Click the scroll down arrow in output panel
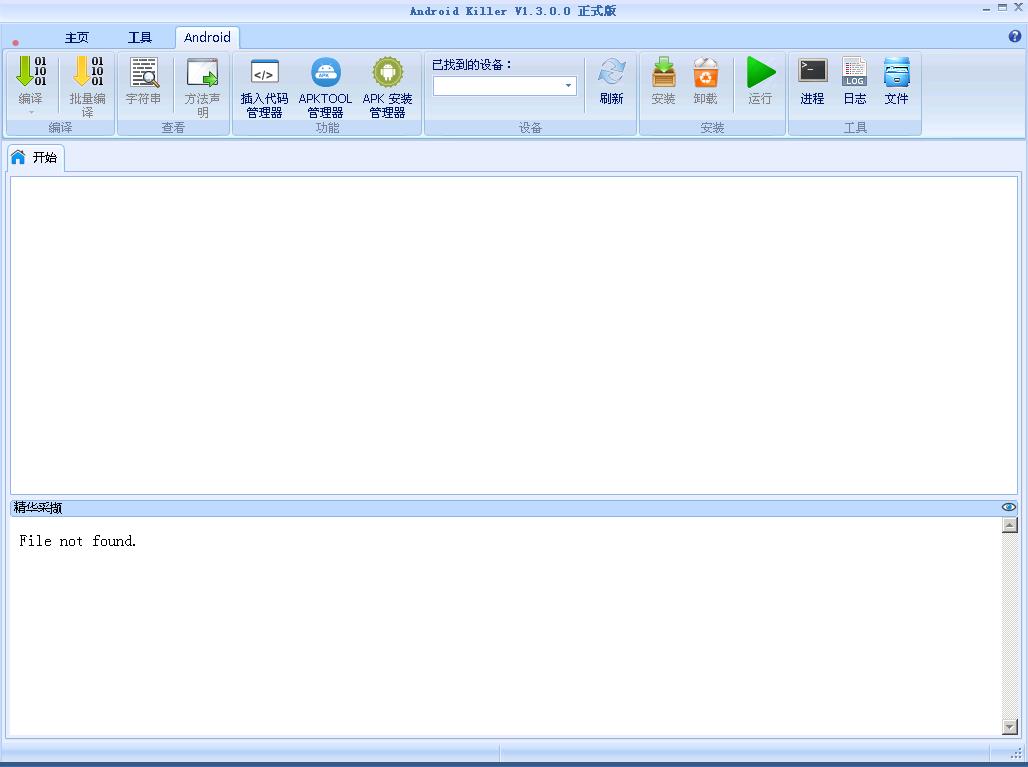The image size is (1028, 767). [x=1010, y=726]
